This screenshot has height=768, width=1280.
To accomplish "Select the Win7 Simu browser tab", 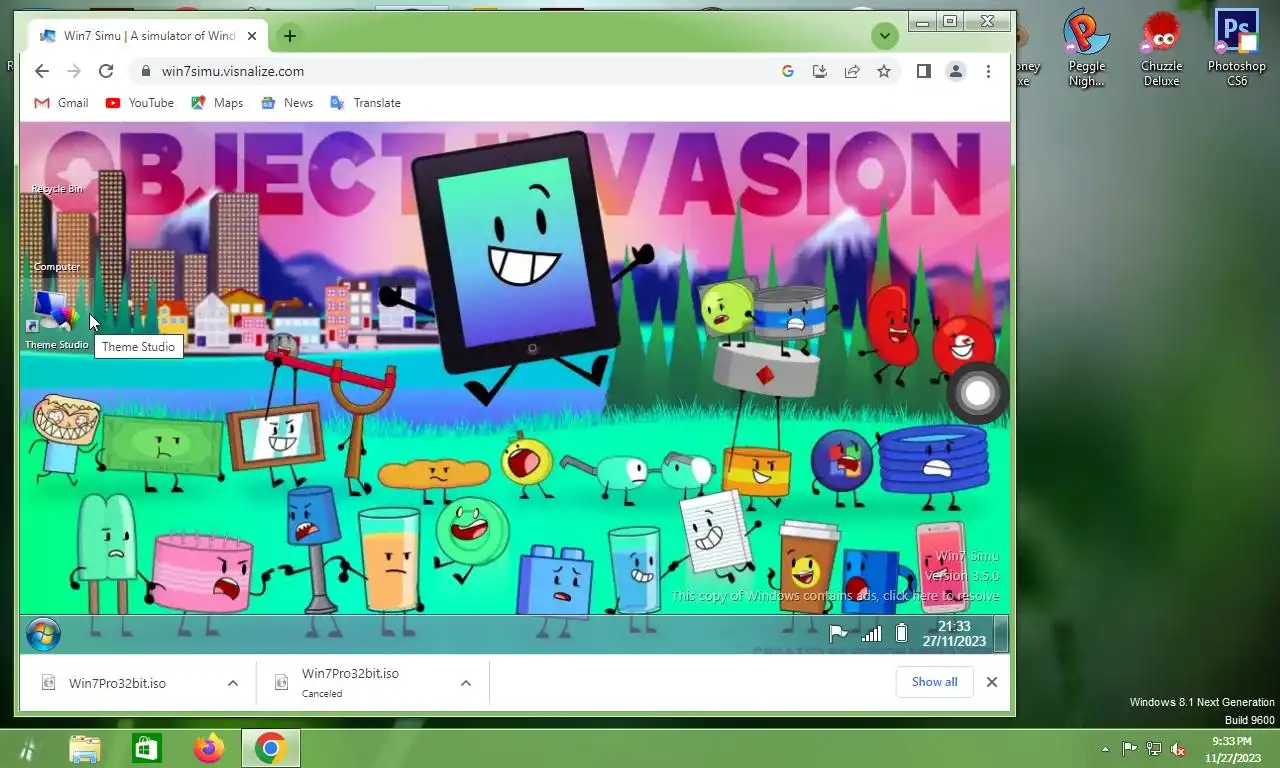I will pos(148,36).
